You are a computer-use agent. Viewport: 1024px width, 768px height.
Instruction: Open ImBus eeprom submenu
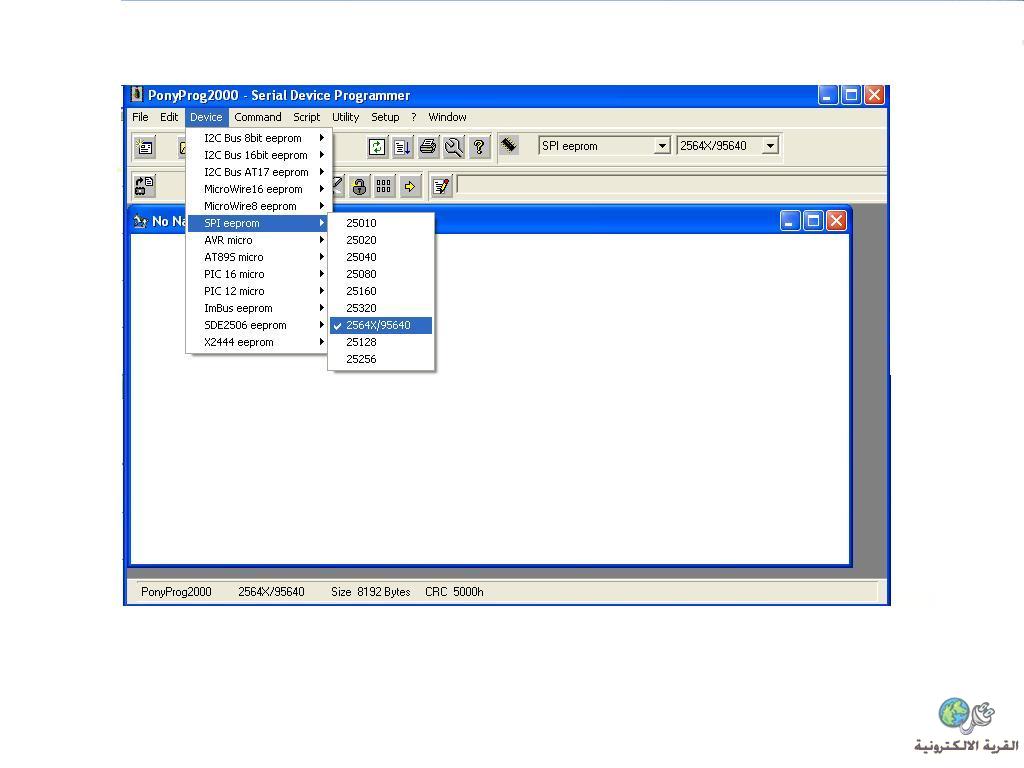pos(259,308)
